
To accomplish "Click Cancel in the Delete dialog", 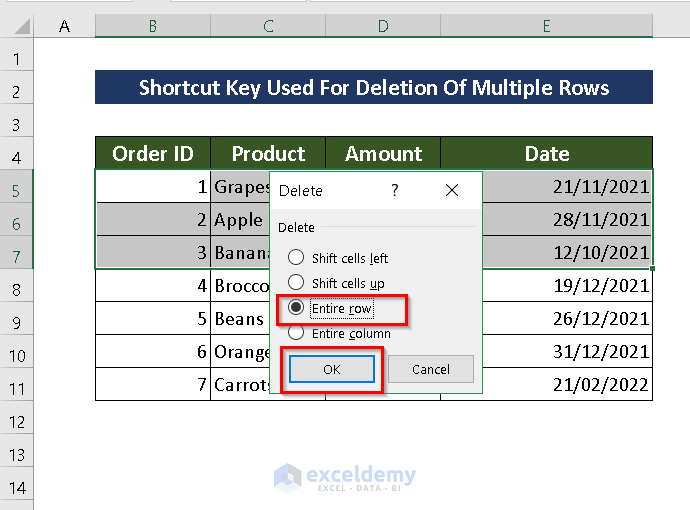I will click(x=431, y=369).
